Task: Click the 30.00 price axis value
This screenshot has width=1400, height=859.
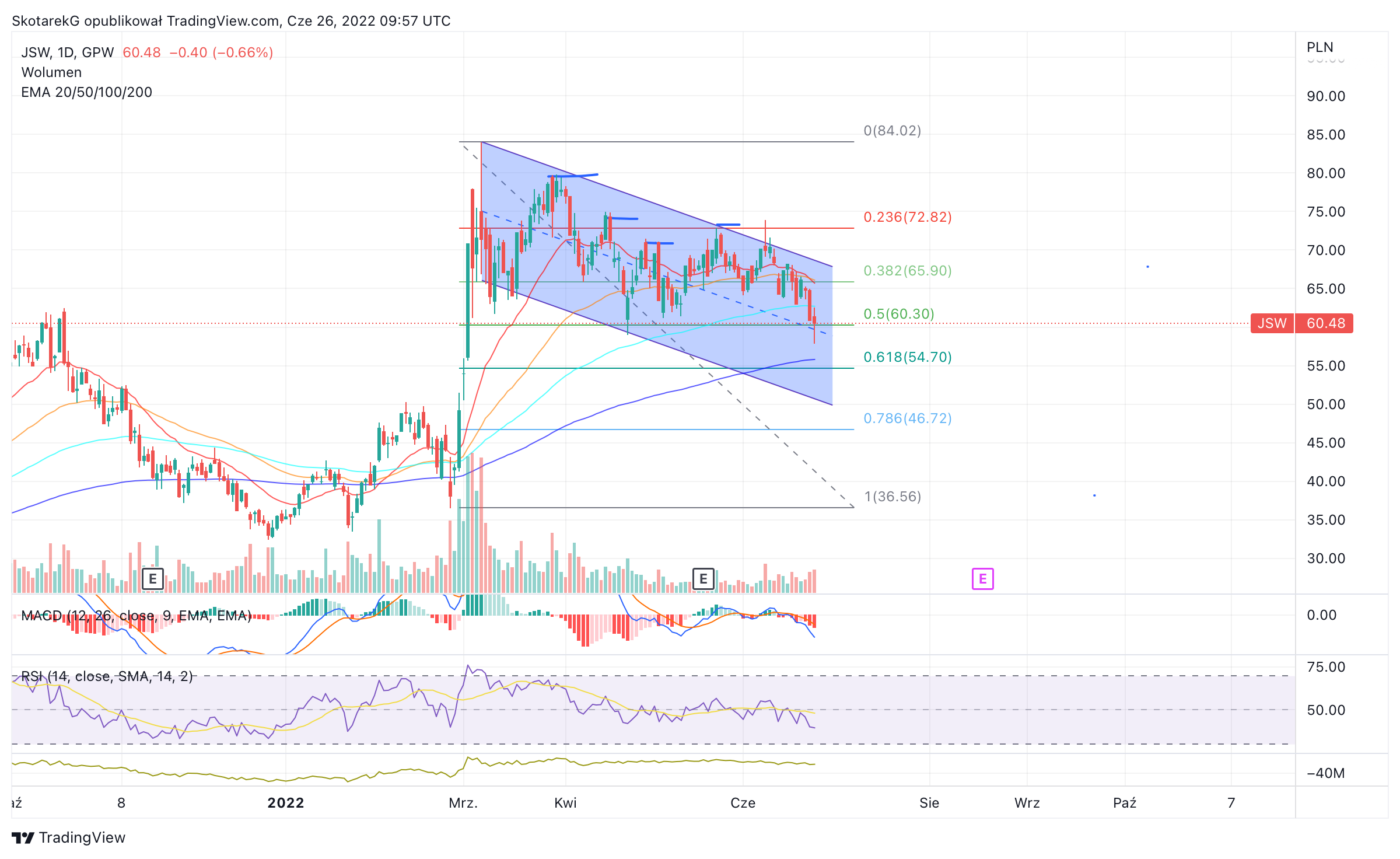Action: click(x=1326, y=558)
